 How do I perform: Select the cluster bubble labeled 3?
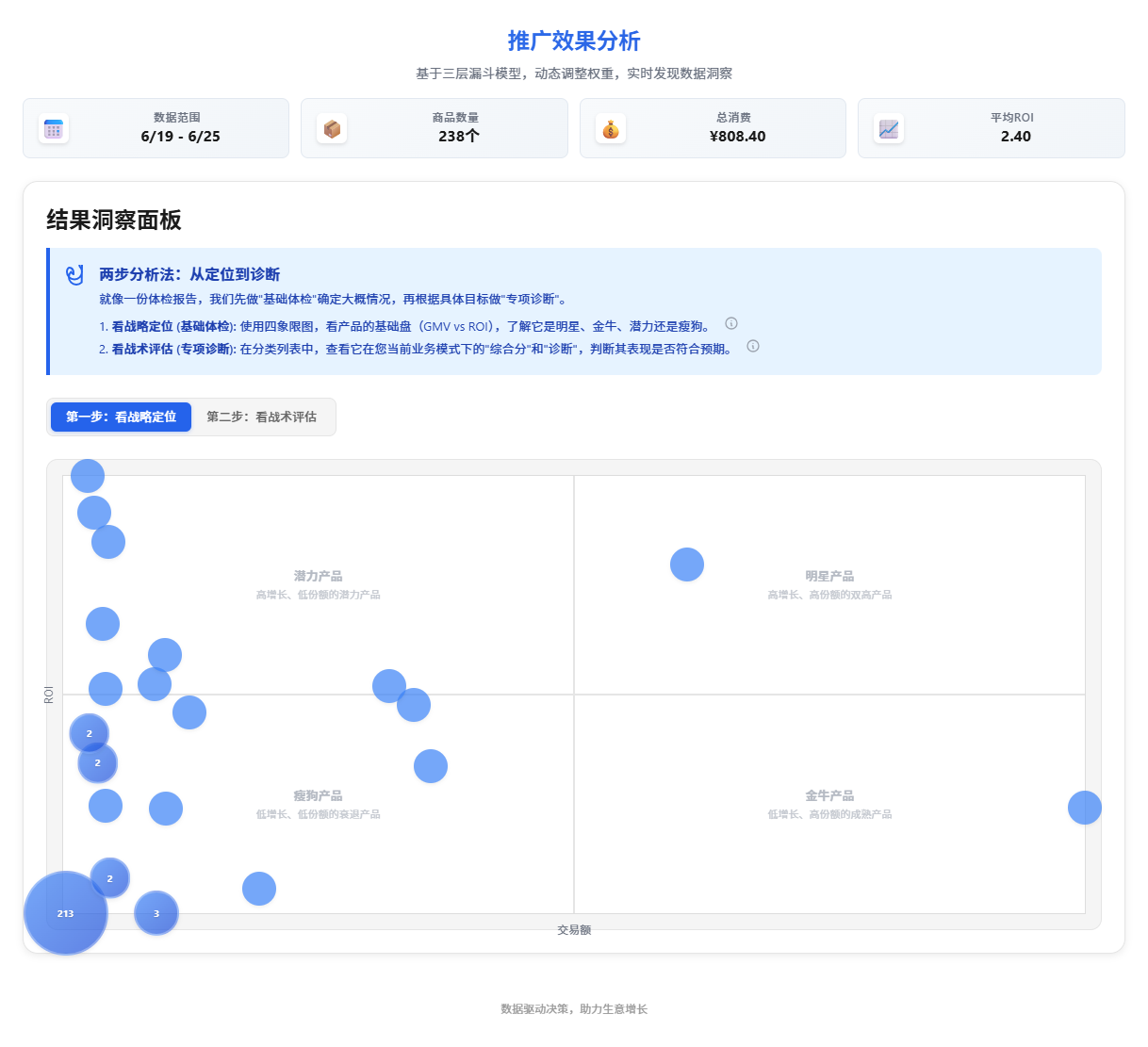tap(156, 913)
